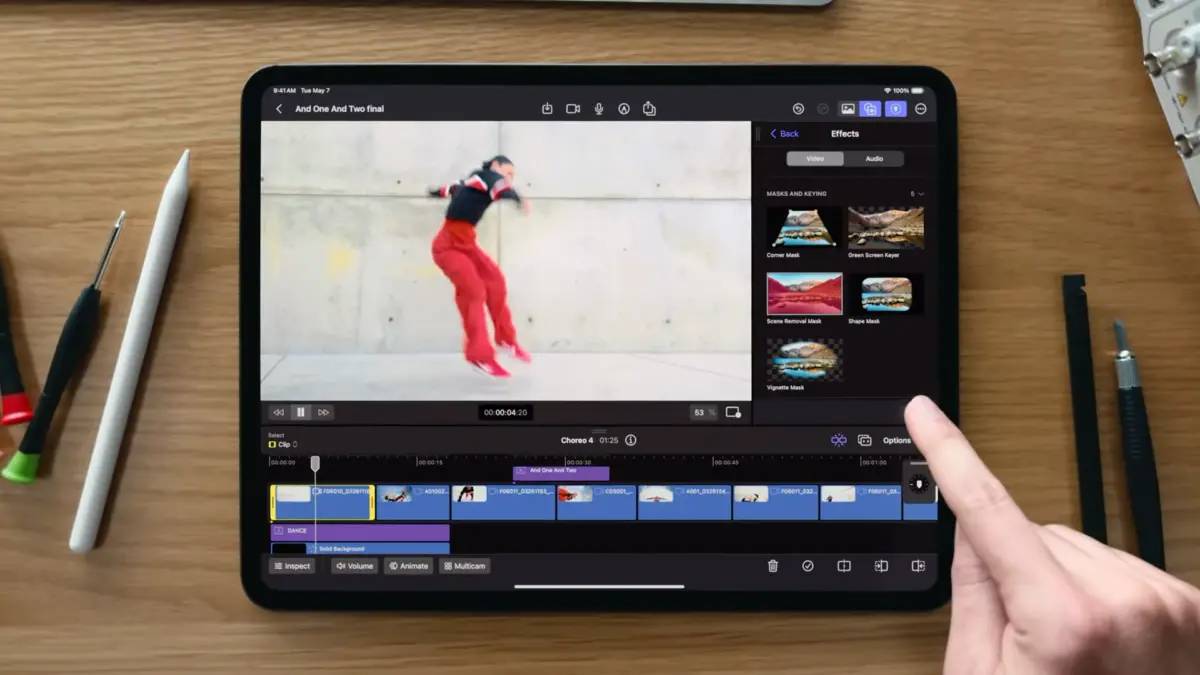Image resolution: width=1200 pixels, height=675 pixels.
Task: Delete the selected clip with trash icon
Action: (x=773, y=566)
